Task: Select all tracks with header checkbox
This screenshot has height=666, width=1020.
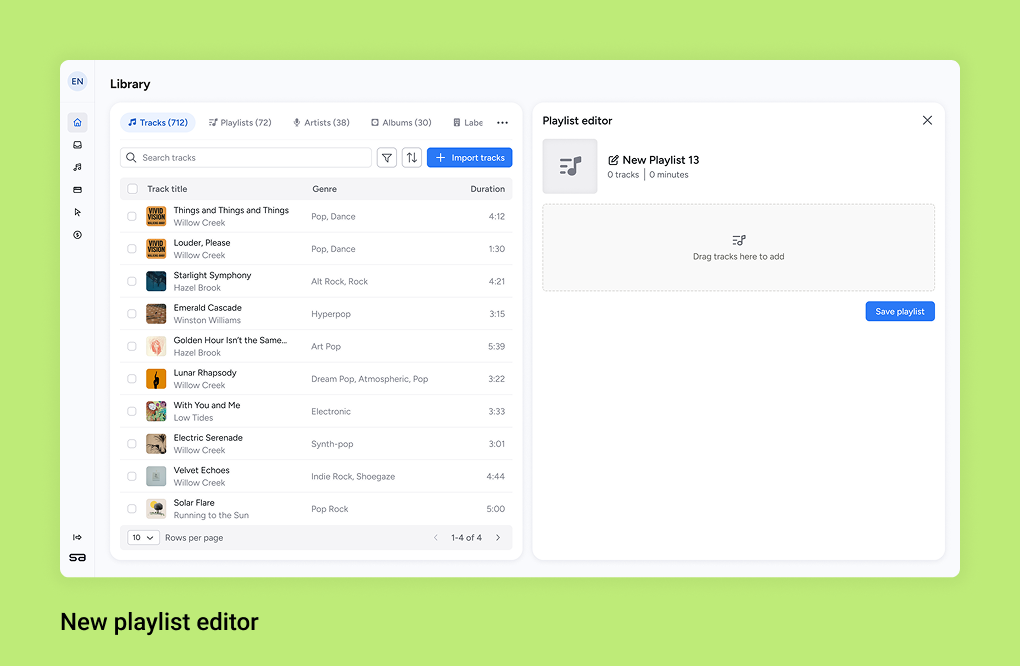Action: 132,189
